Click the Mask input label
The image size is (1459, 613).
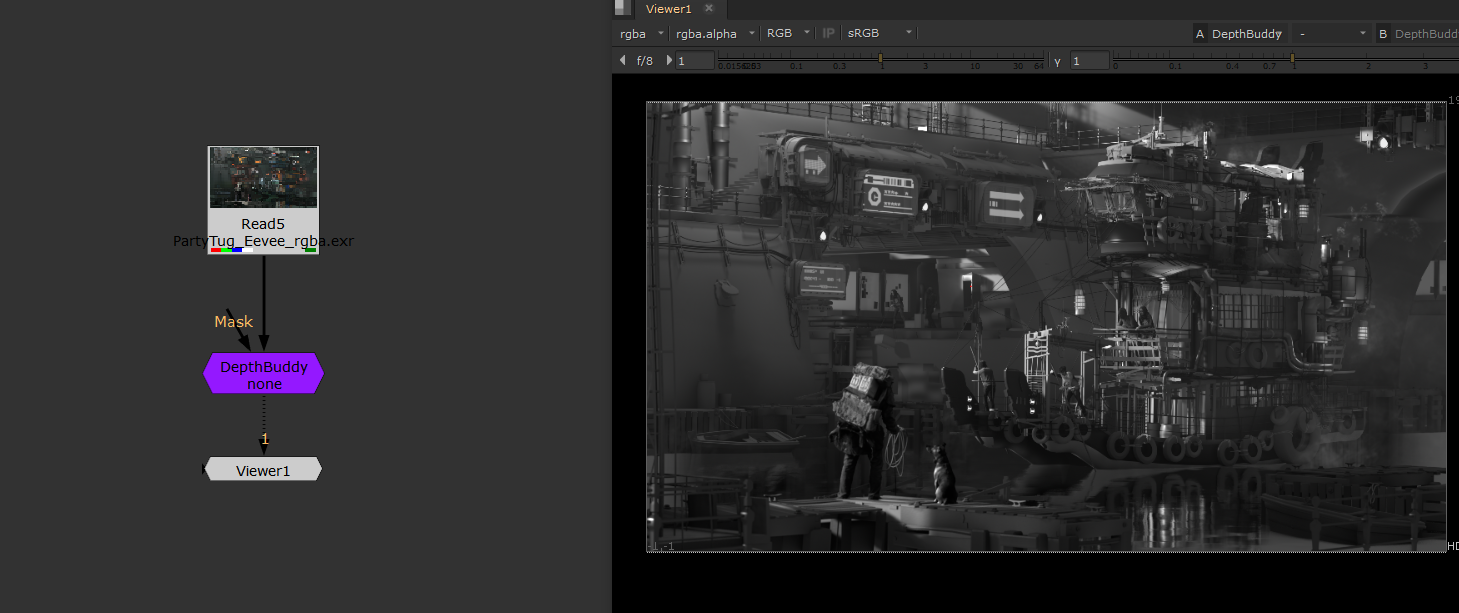tap(234, 322)
